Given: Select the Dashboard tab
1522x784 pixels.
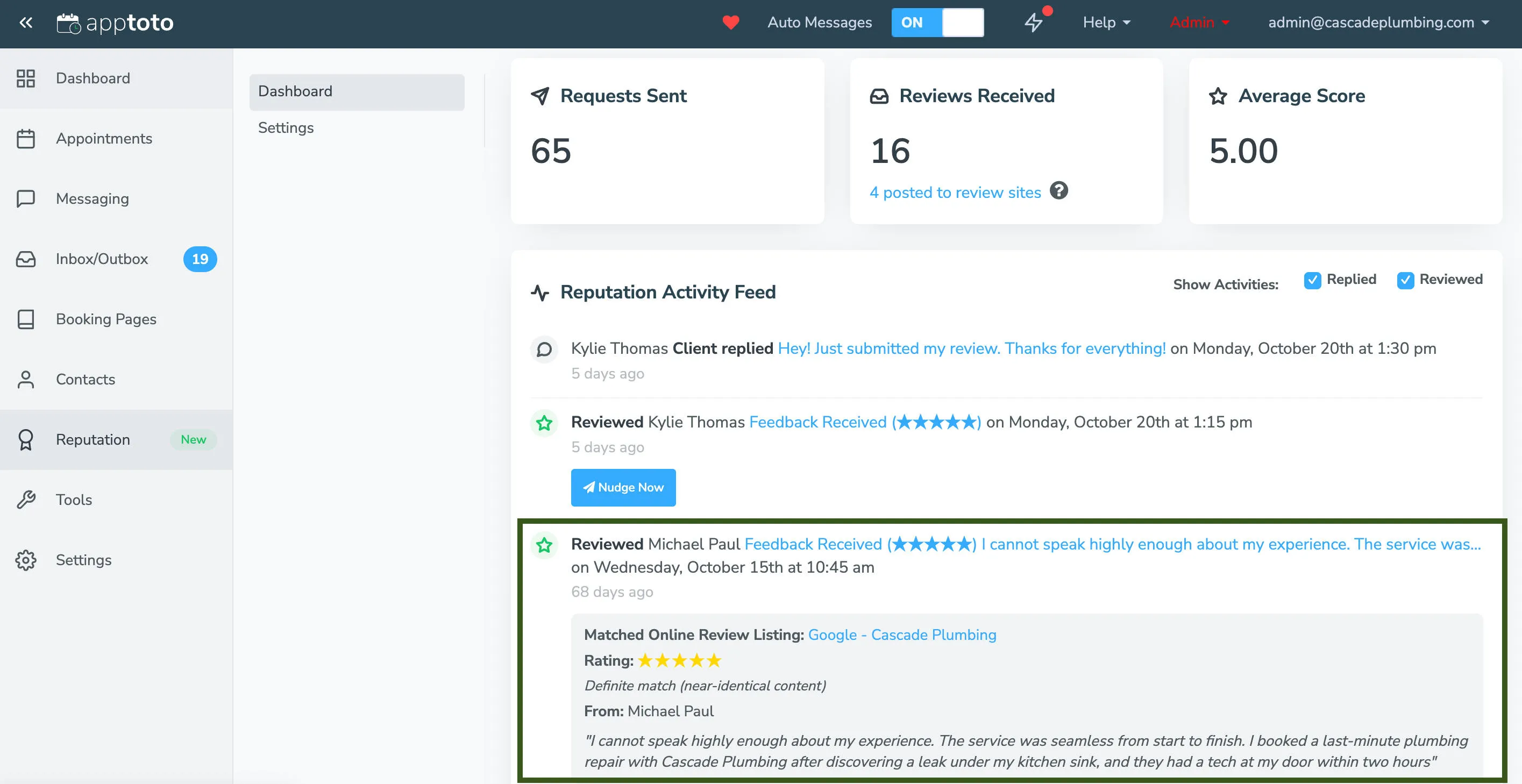Looking at the screenshot, I should click(x=295, y=91).
